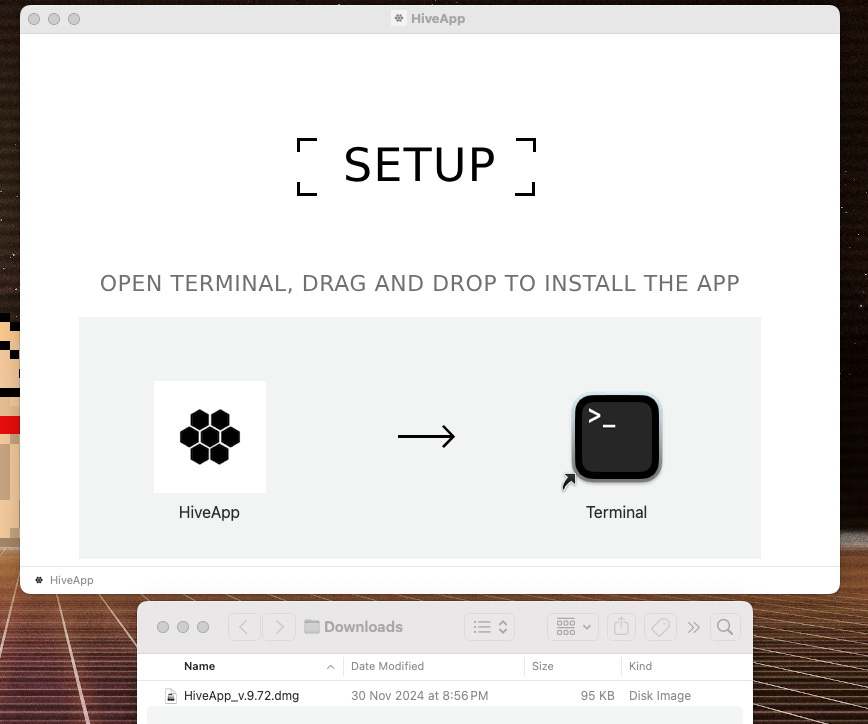Screen dimensions: 868x724
Task: Go back in the Downloads Finder window
Action: tap(244, 627)
